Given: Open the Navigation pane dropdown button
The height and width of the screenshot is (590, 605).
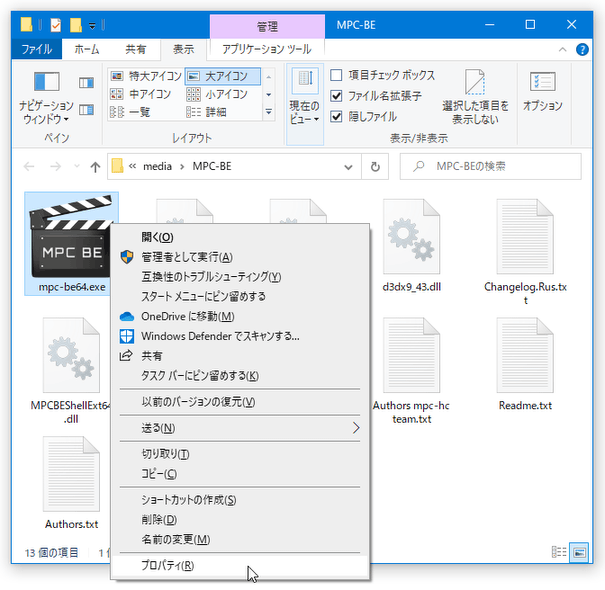Looking at the screenshot, I should 46,98.
